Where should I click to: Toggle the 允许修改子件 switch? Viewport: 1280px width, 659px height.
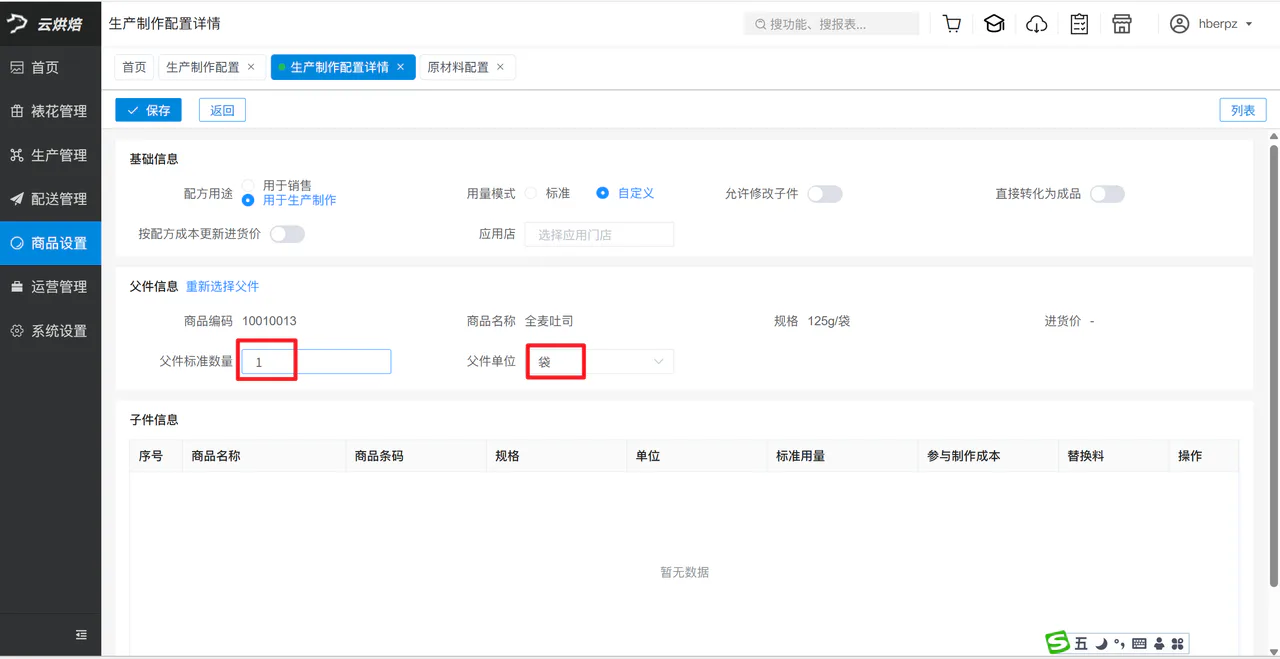[x=825, y=194]
